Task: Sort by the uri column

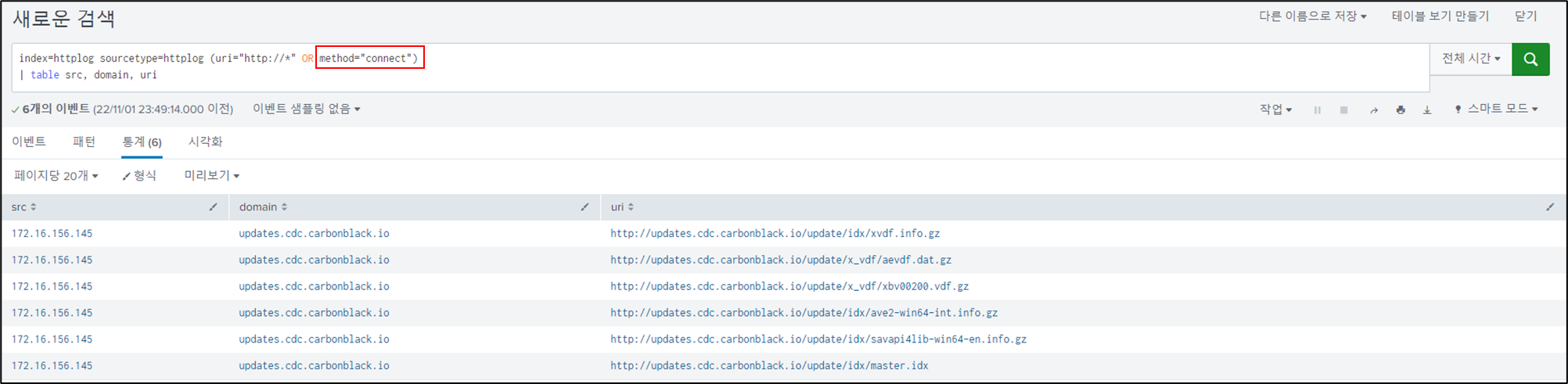Action: point(622,207)
